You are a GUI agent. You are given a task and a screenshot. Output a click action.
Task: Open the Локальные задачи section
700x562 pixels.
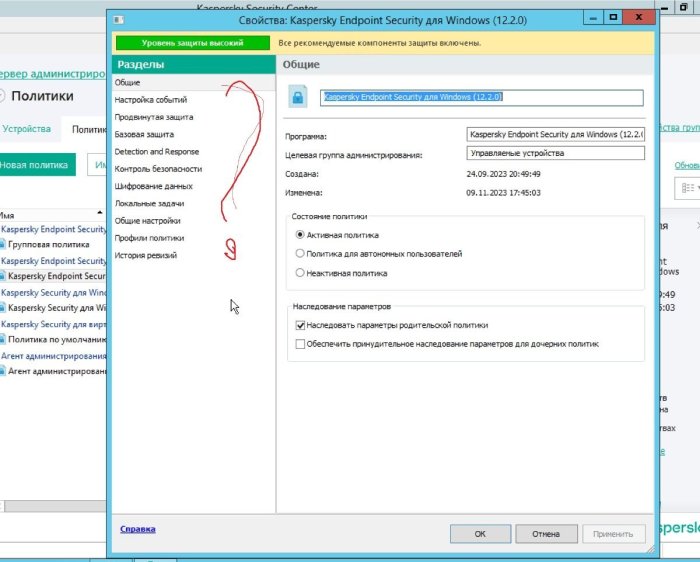pyautogui.click(x=149, y=204)
